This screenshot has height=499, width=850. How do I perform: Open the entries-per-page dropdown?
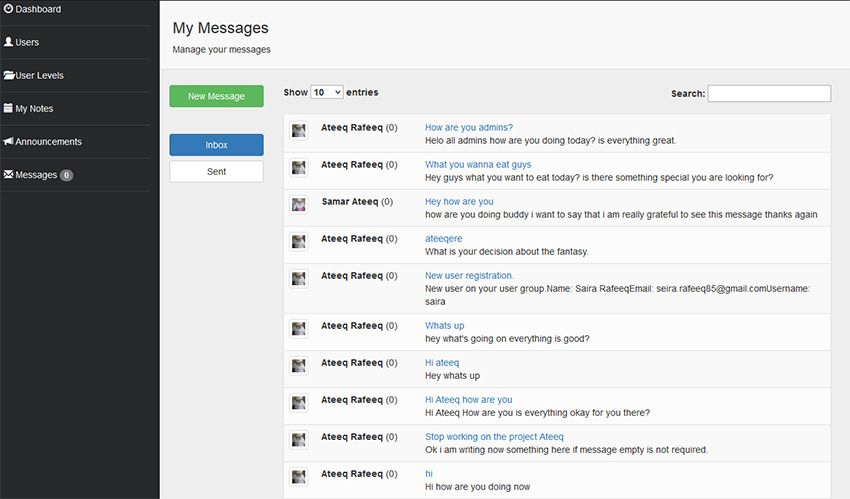point(327,92)
